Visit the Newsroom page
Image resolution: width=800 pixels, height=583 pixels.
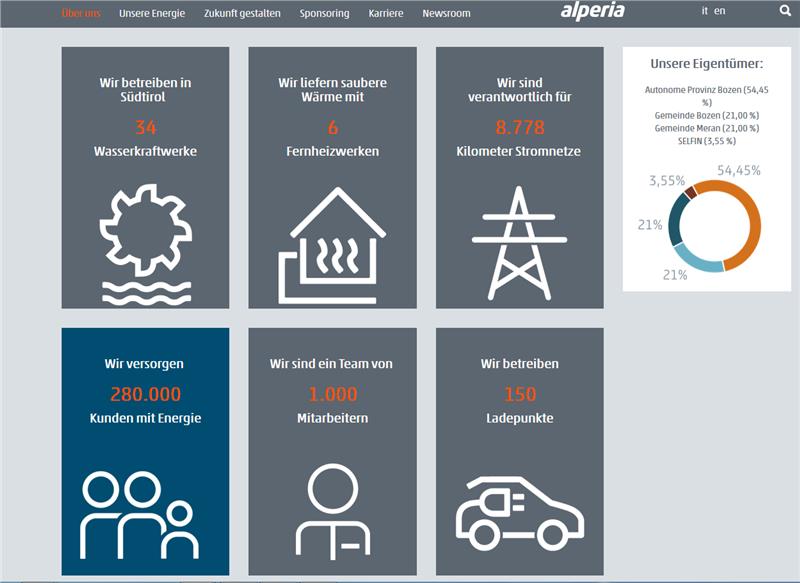[446, 14]
